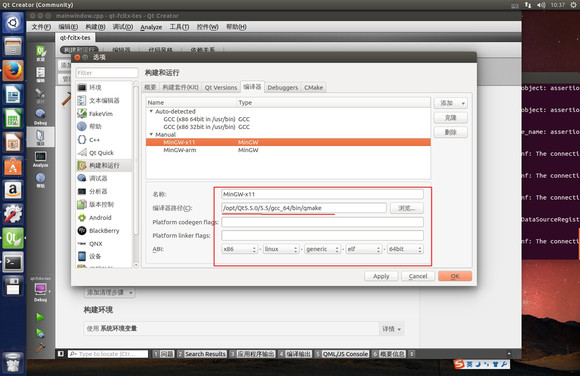Click the Platform codegen flags field
Screen dimensions: 580x376
point(322,222)
